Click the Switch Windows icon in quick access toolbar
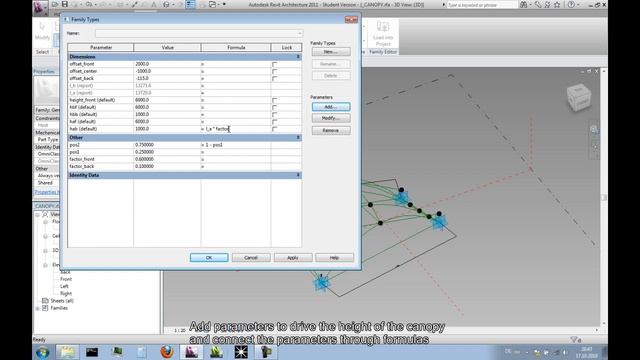Screen dimensions: 640x360 [213, 4]
